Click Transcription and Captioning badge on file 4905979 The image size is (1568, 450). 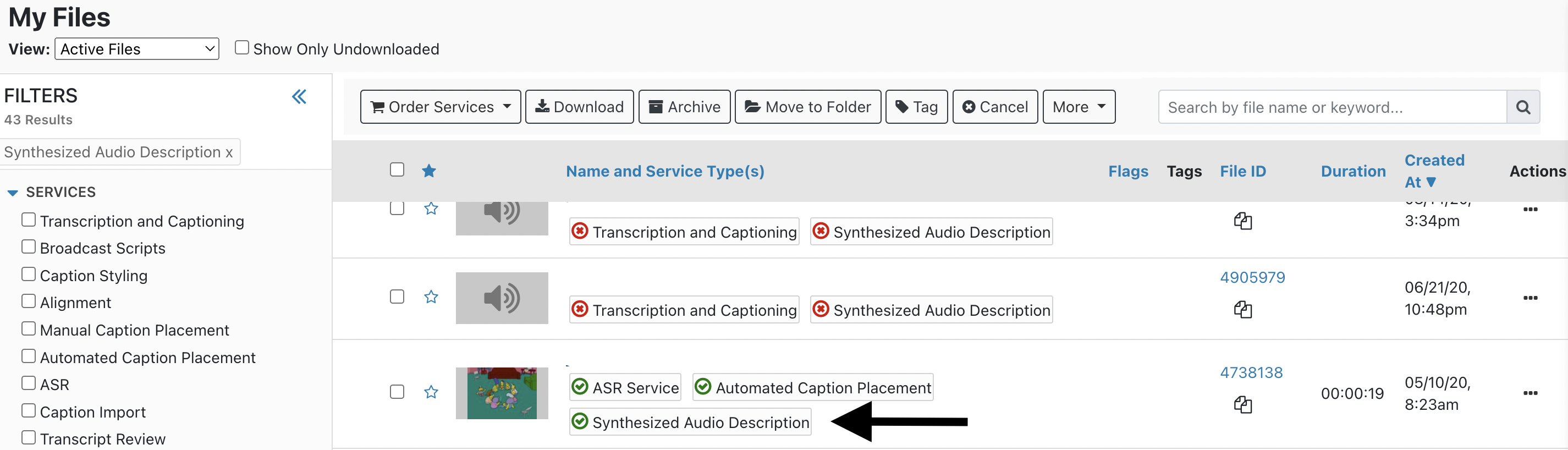684,310
